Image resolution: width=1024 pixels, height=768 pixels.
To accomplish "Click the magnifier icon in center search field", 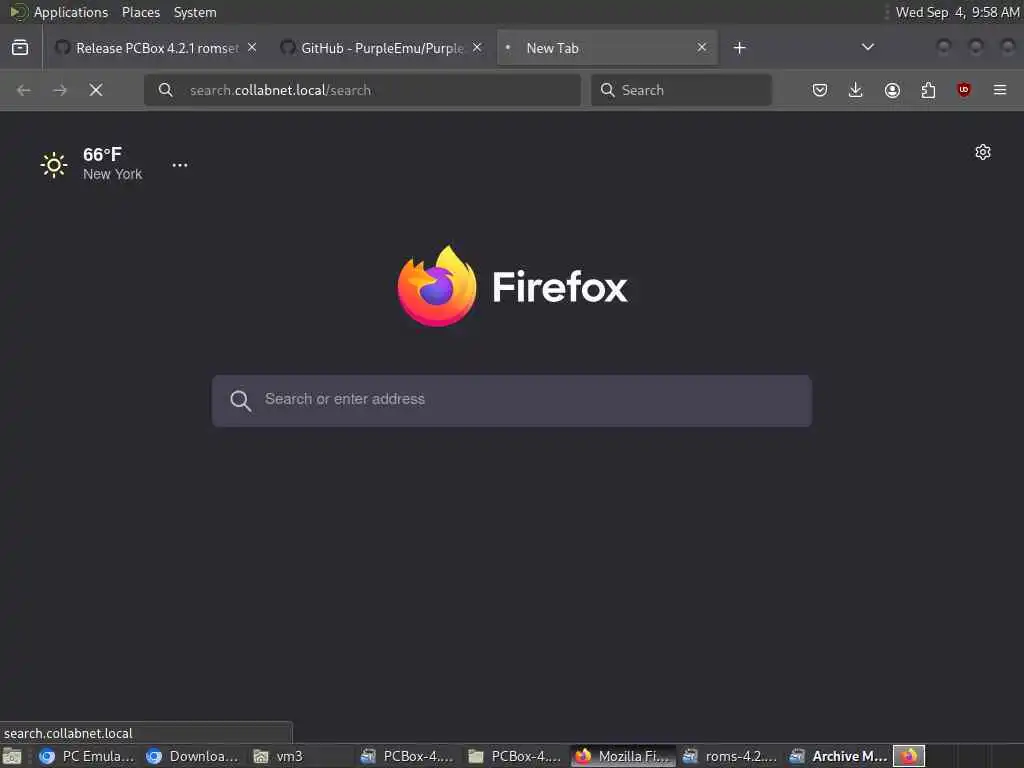I will click(x=240, y=400).
